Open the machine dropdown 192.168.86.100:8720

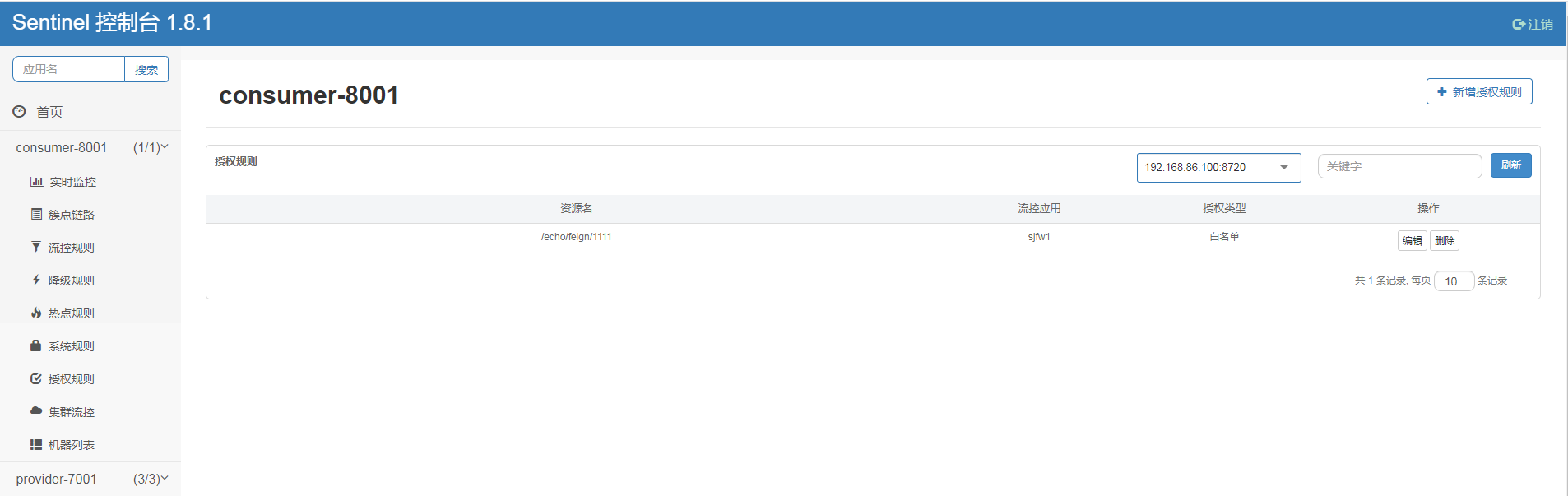pos(1218,167)
